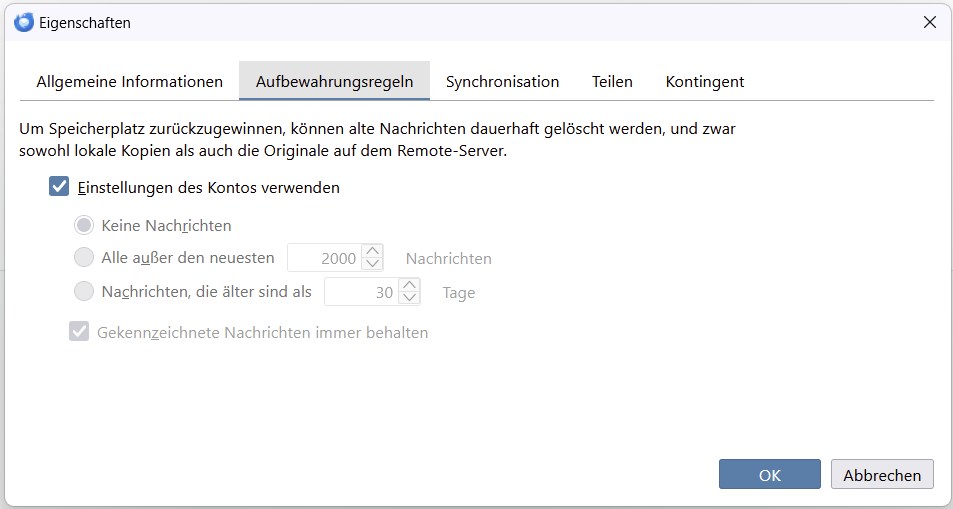953x509 pixels.
Task: Click the Thunderbird icon in title bar
Action: (x=24, y=23)
